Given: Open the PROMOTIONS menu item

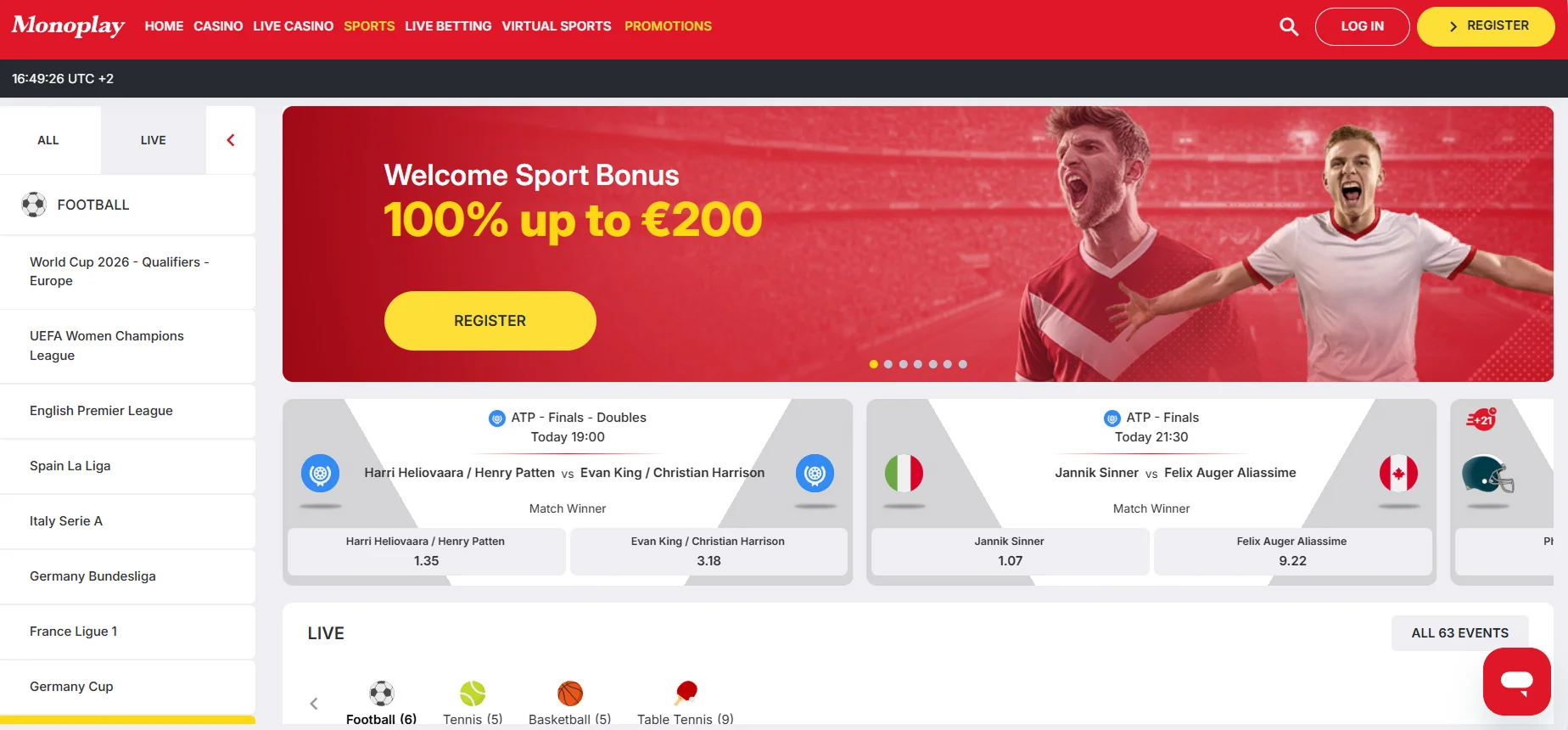Looking at the screenshot, I should 668,26.
